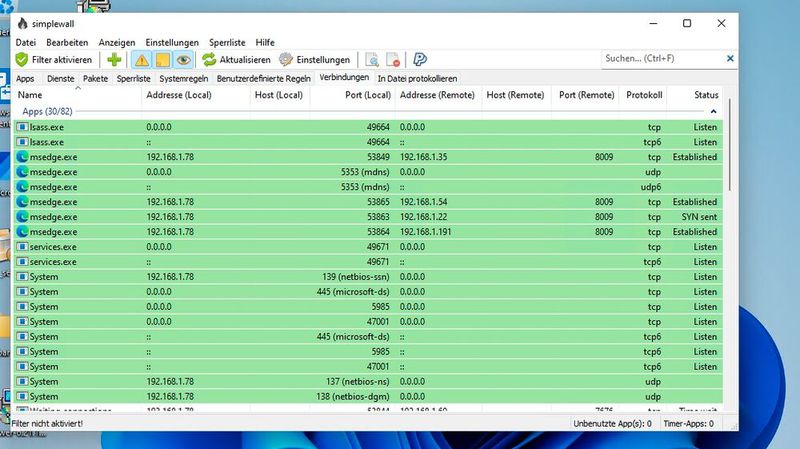Click the services.exe icon in the tcp6 row
The width and height of the screenshot is (800, 449).
point(22,262)
